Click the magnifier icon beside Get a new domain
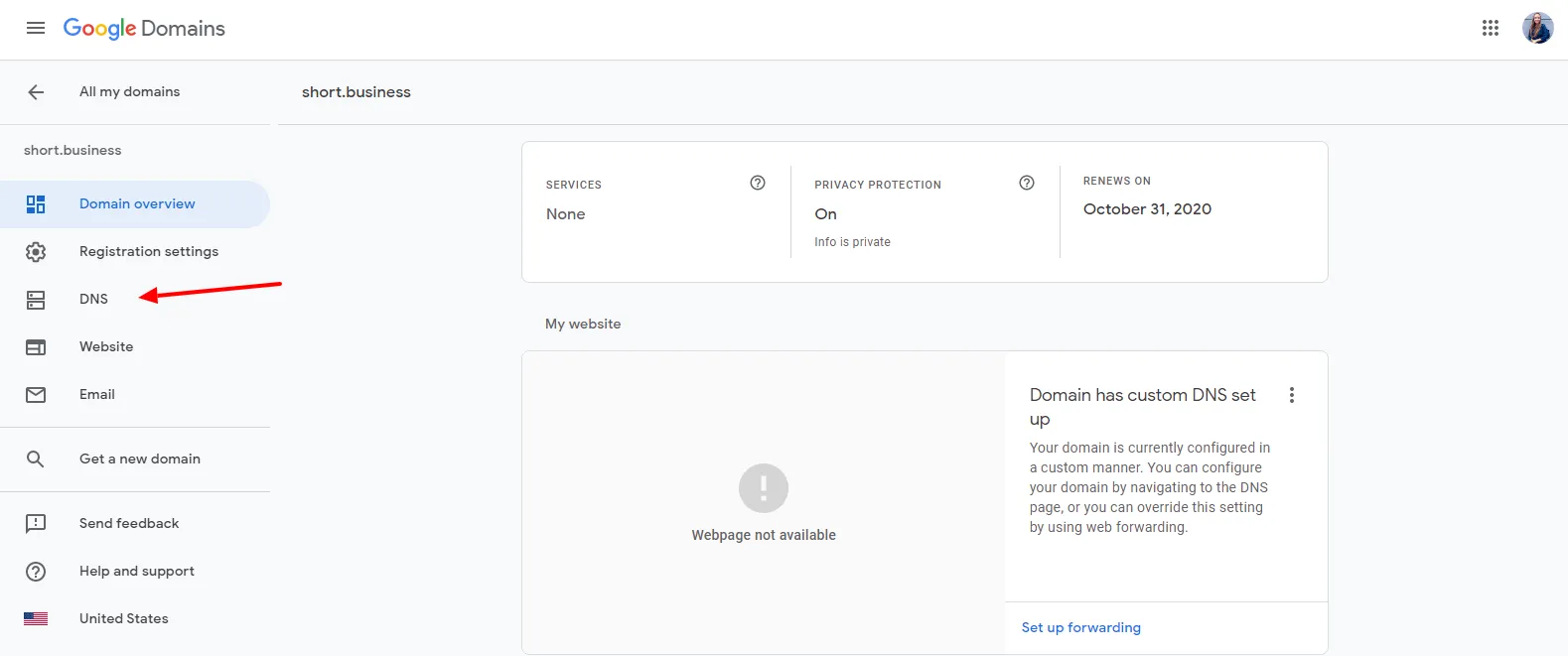The width and height of the screenshot is (1568, 656). click(x=36, y=459)
